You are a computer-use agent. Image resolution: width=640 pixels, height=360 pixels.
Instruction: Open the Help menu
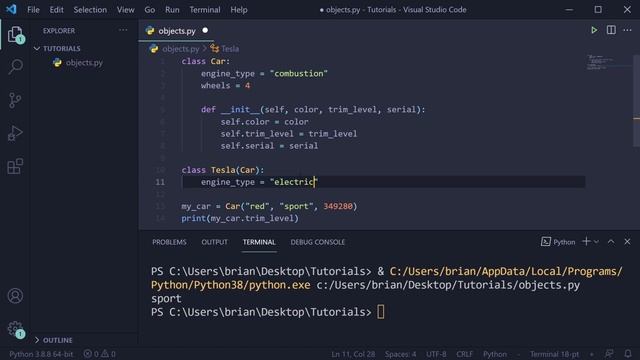[x=239, y=9]
